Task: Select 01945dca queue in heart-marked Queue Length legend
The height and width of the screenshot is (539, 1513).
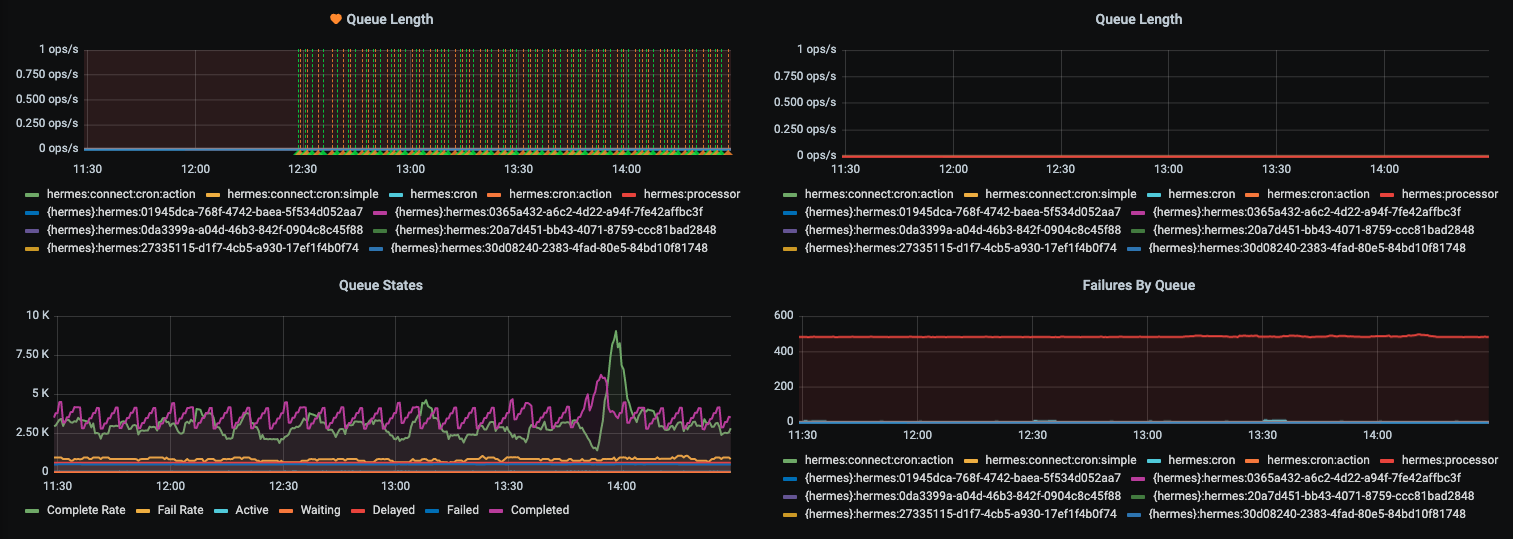Action: (x=204, y=212)
